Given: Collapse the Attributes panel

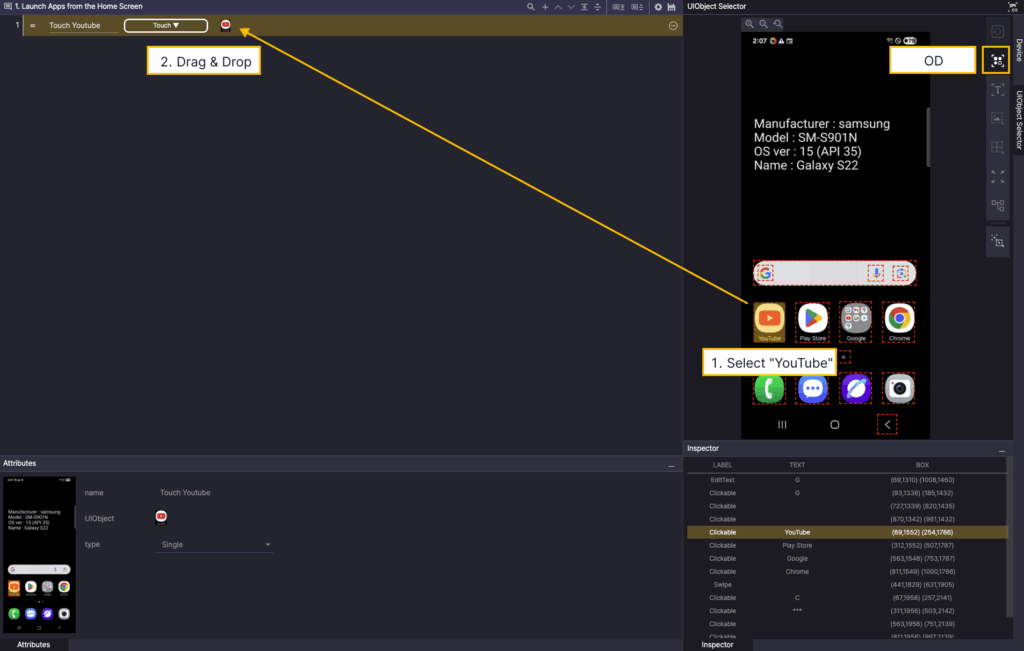Looking at the screenshot, I should (671, 467).
